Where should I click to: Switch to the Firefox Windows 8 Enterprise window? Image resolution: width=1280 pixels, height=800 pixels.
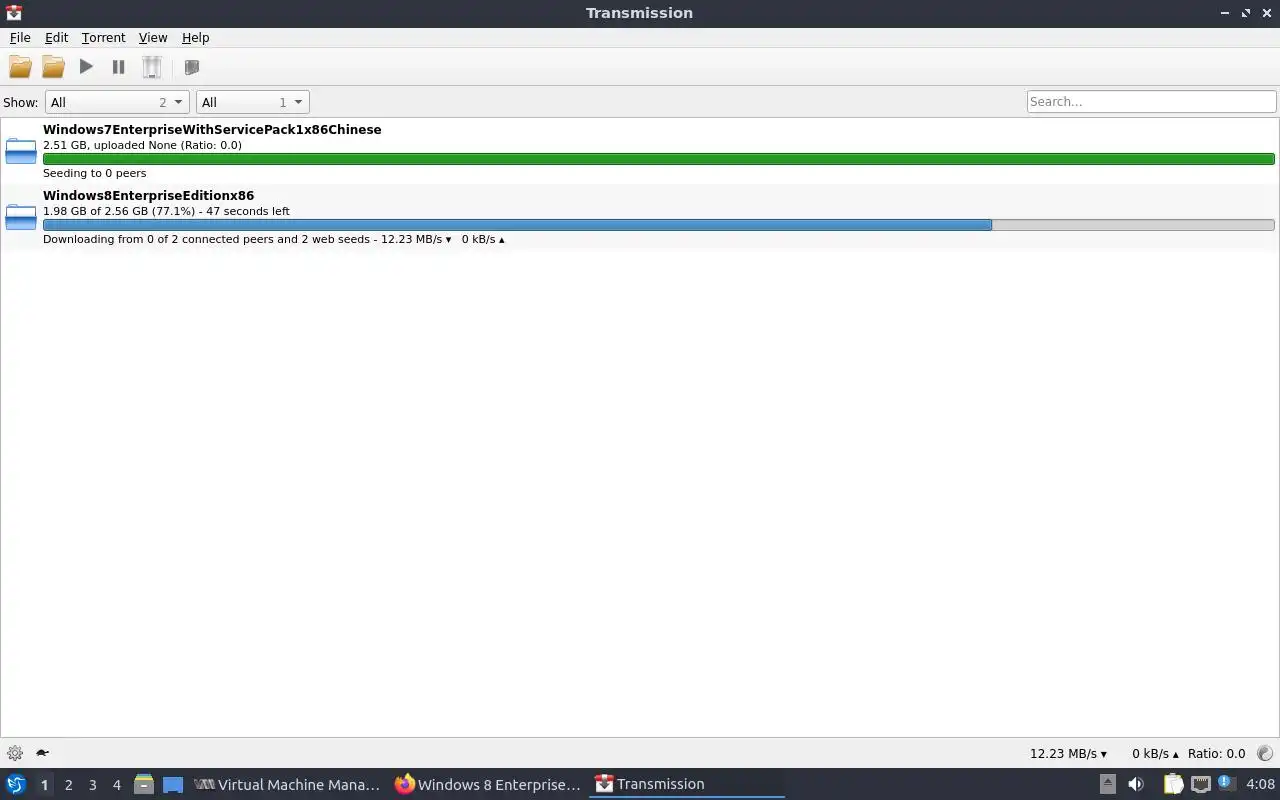point(487,784)
